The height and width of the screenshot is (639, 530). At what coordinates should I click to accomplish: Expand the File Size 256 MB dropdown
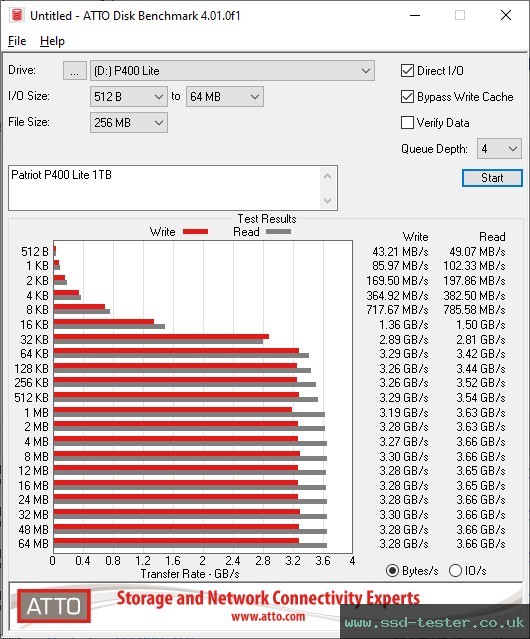pyautogui.click(x=129, y=123)
